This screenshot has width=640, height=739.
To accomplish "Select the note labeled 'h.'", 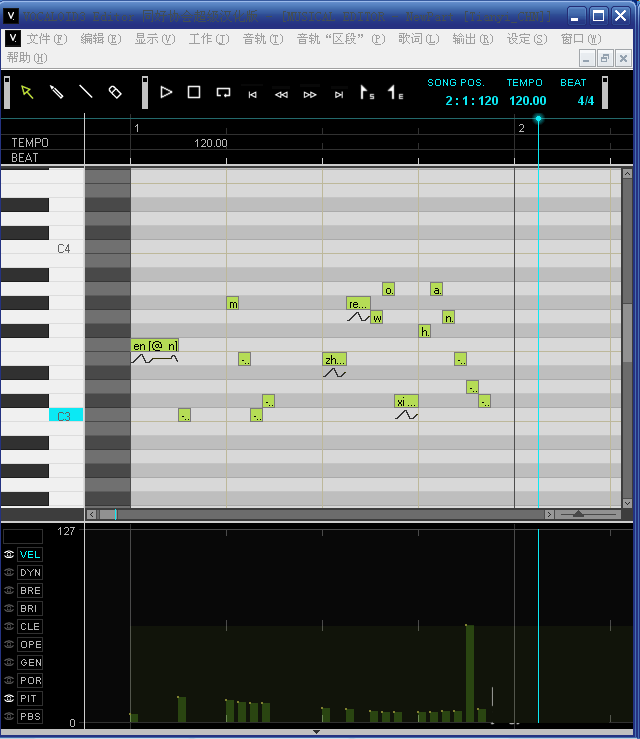I will click(x=425, y=331).
